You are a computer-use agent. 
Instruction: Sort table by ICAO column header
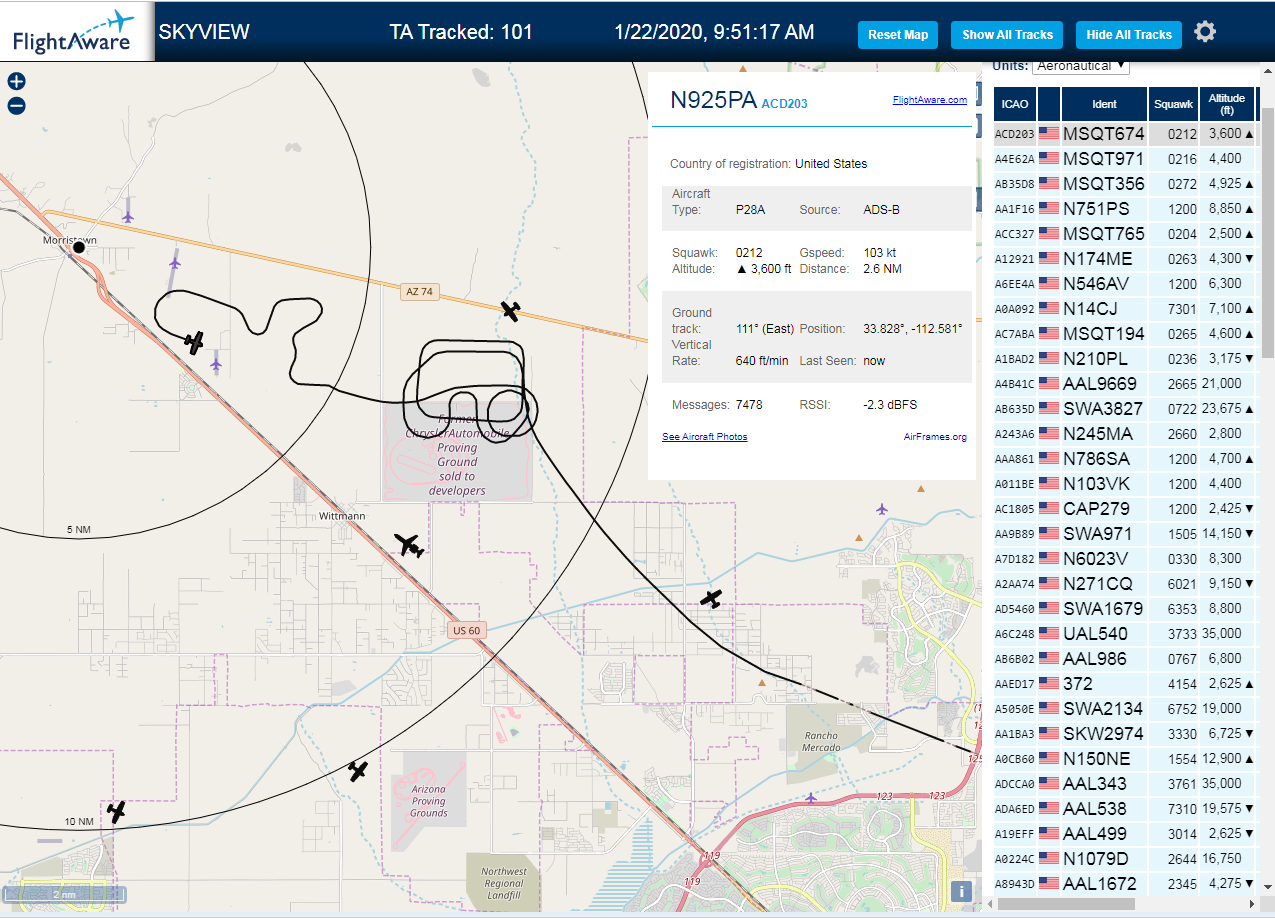[1015, 103]
